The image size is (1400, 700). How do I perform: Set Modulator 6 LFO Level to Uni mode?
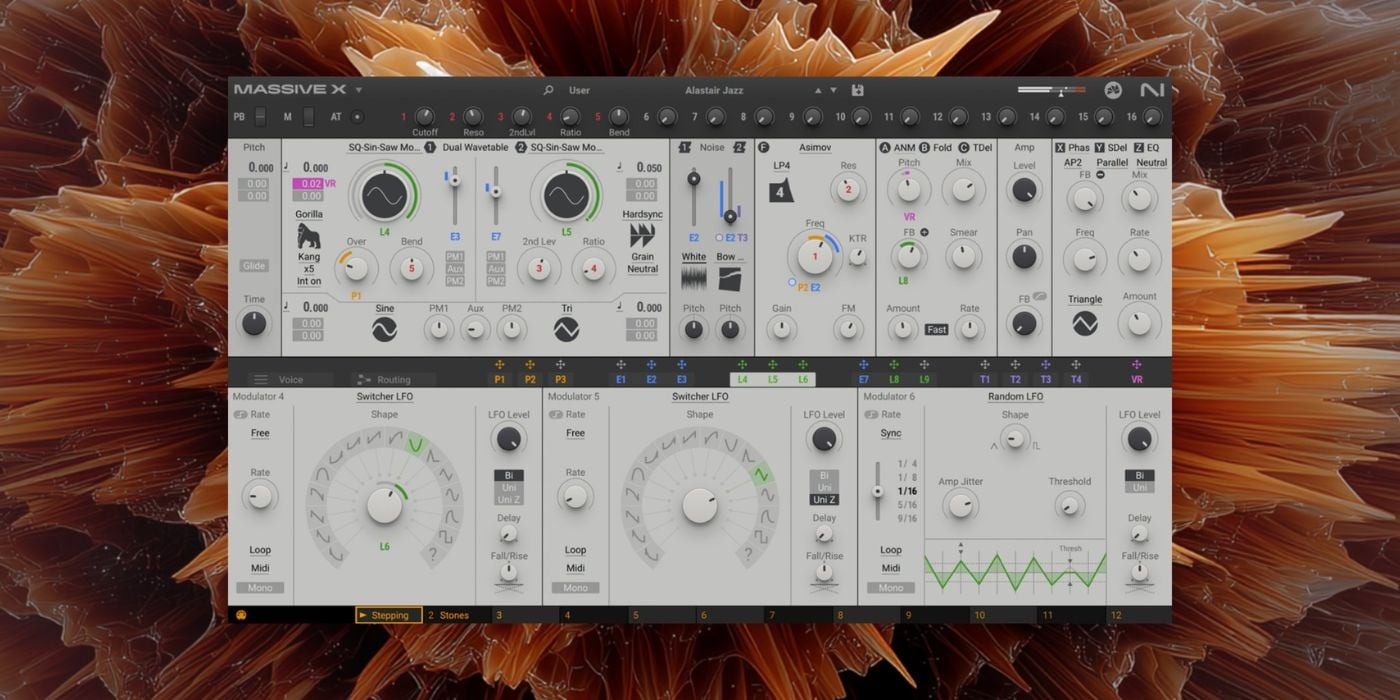coord(1139,488)
